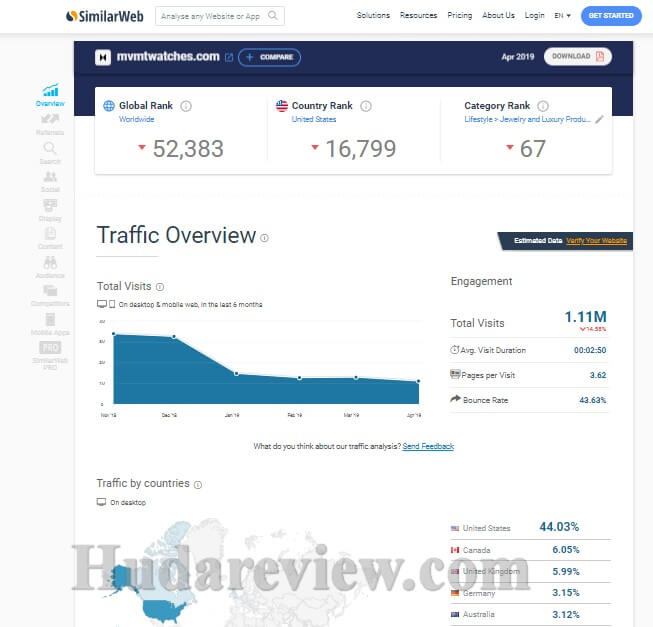
Task: Click Traffic by countries info icon
Action: point(198,485)
